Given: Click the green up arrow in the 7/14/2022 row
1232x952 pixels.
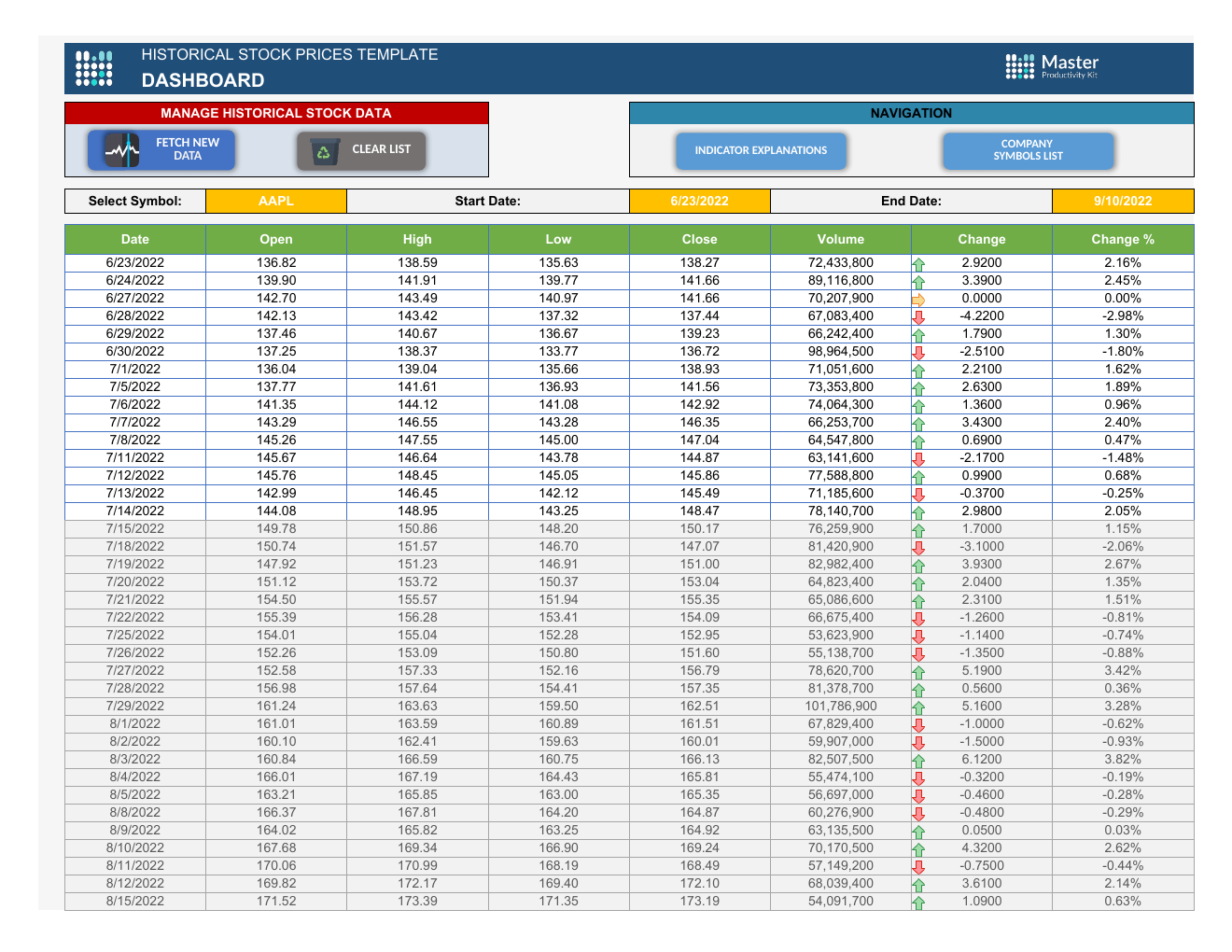Looking at the screenshot, I should (x=918, y=512).
